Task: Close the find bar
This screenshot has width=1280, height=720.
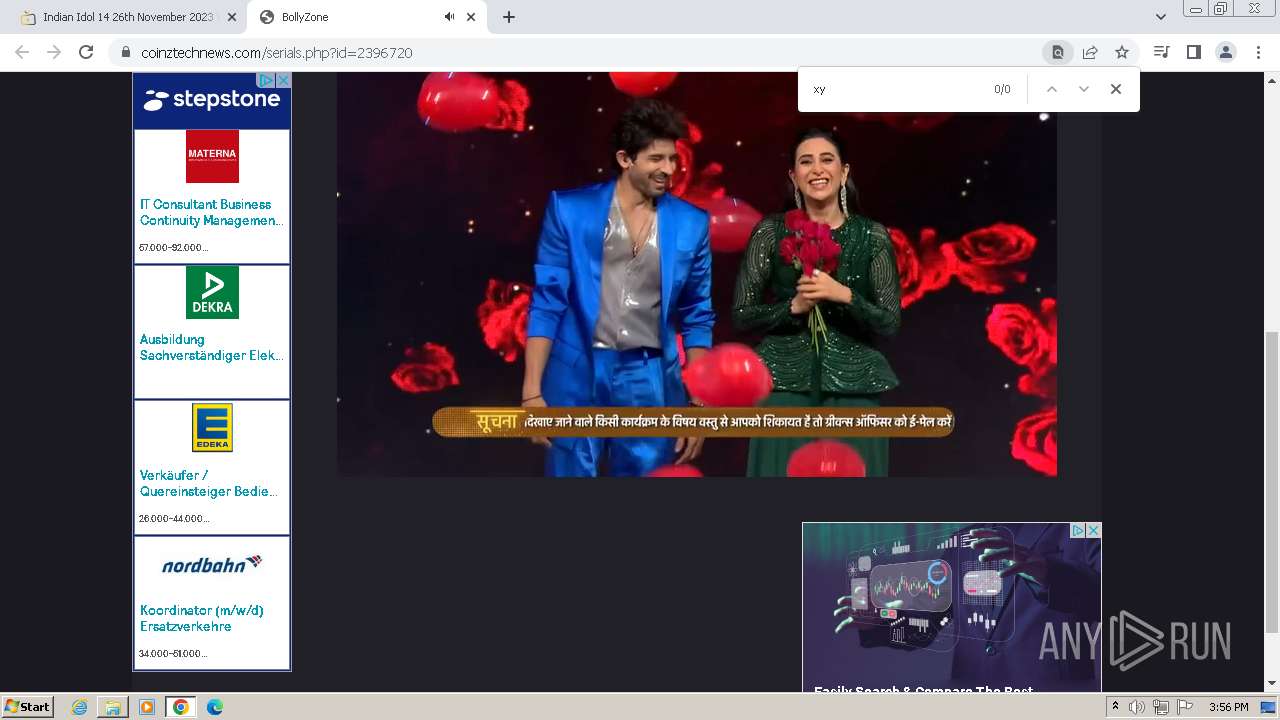Action: click(1116, 89)
